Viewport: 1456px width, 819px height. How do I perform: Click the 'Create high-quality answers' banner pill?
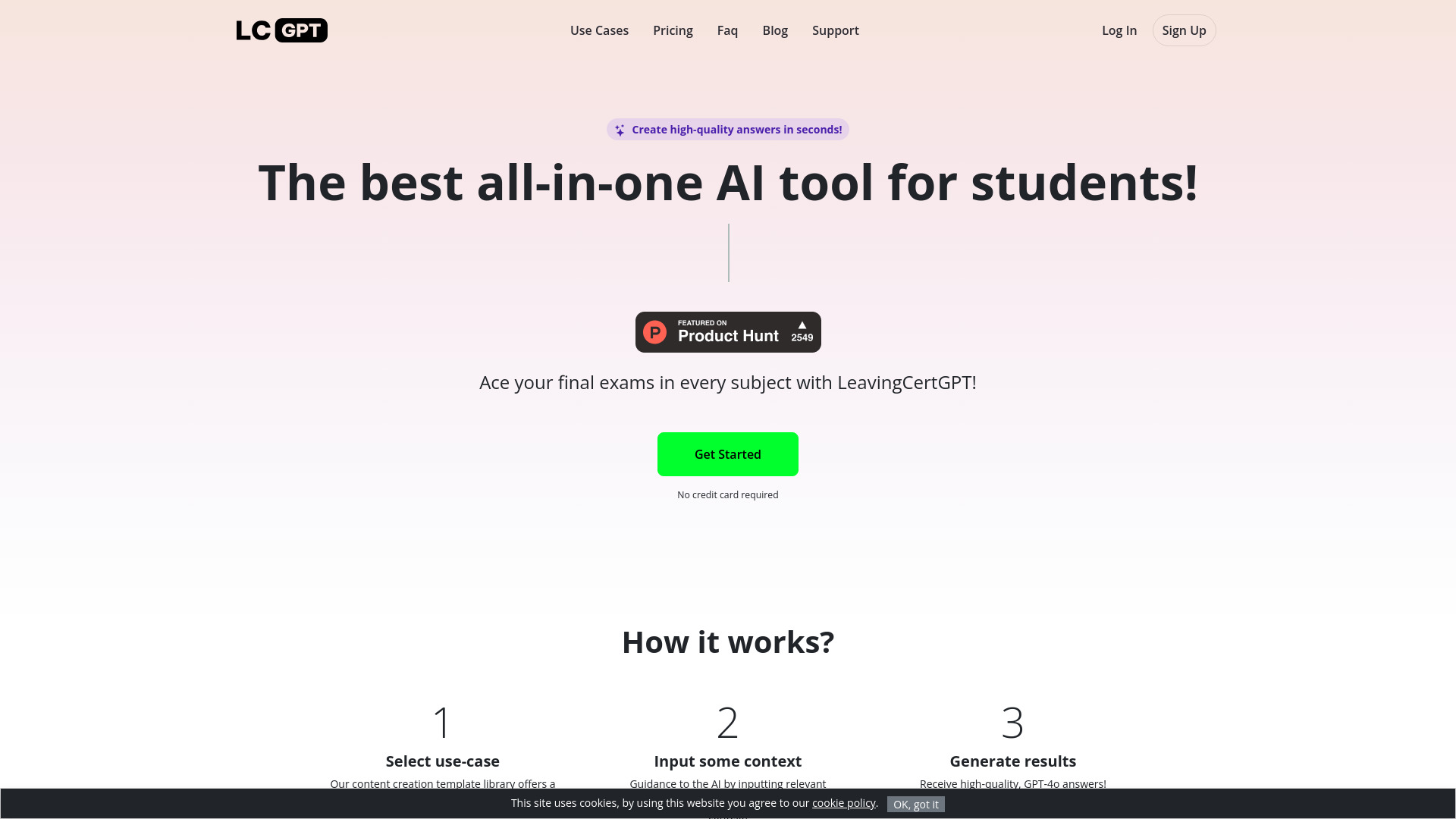tap(727, 128)
